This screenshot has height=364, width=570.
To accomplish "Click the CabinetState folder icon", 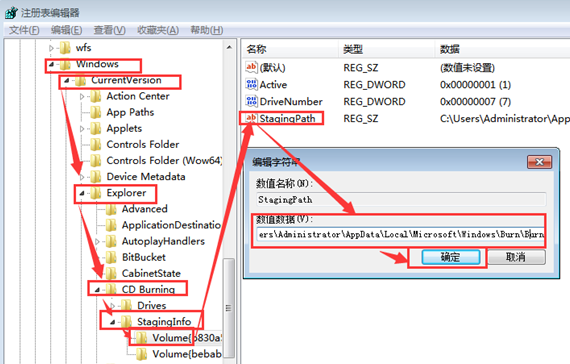I will point(111,273).
